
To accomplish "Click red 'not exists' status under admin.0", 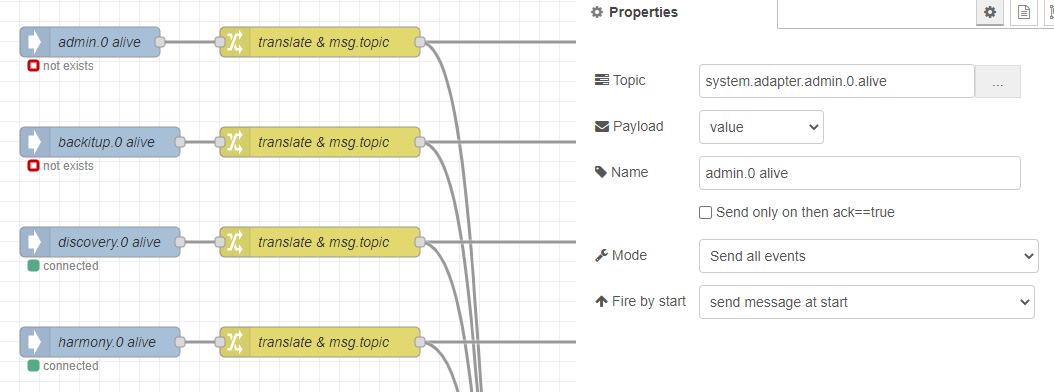I will tap(60, 66).
